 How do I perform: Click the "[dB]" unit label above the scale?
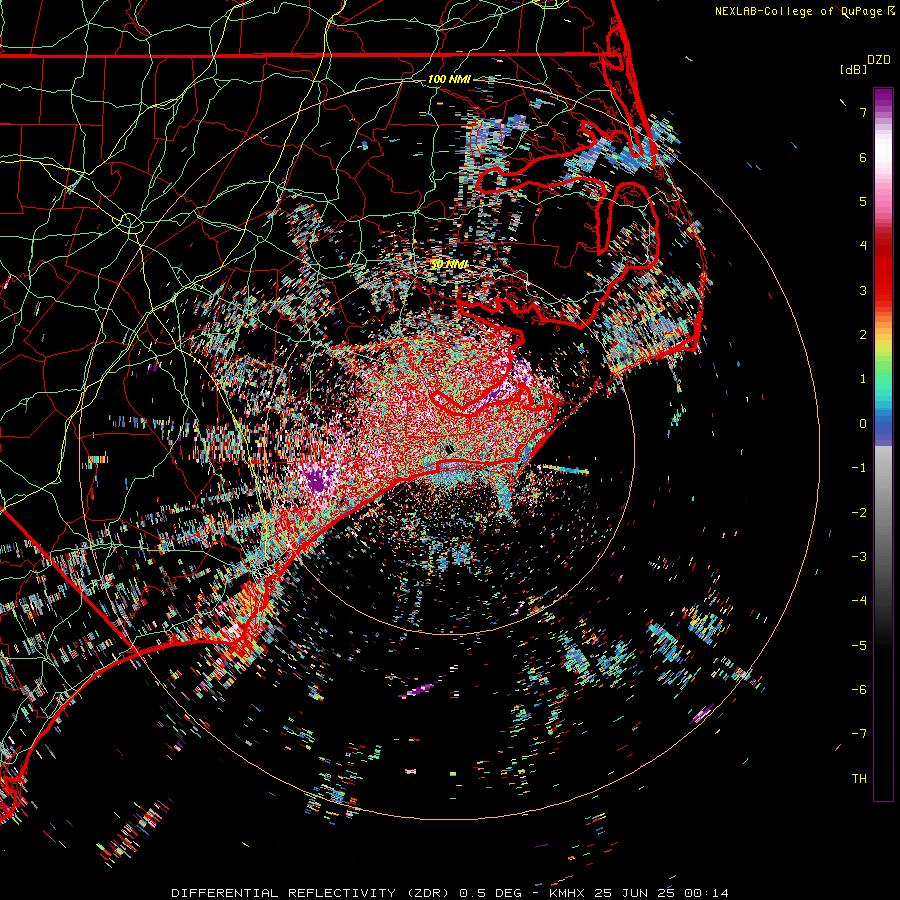pos(853,69)
